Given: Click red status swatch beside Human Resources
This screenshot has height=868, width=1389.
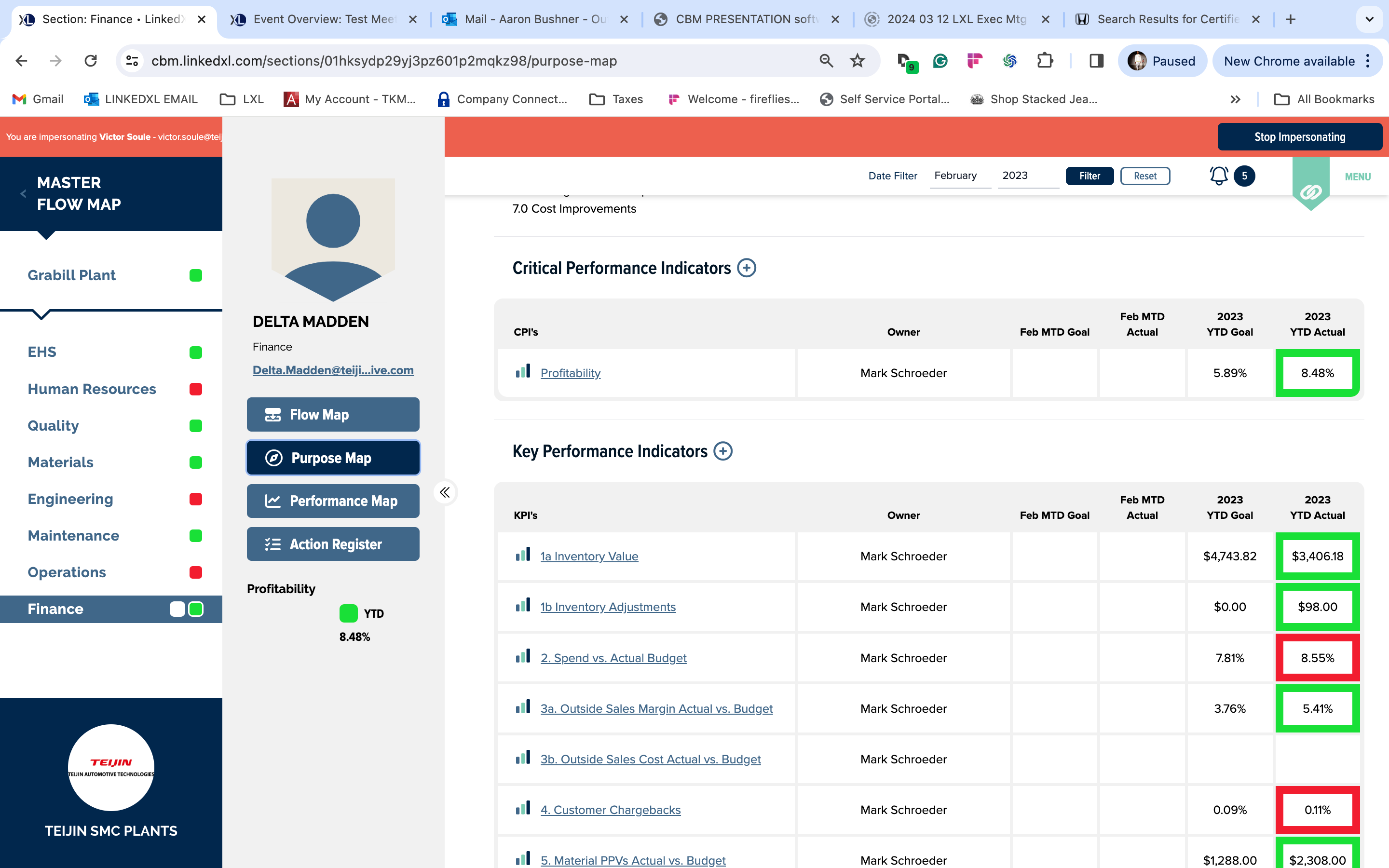Looking at the screenshot, I should [196, 389].
